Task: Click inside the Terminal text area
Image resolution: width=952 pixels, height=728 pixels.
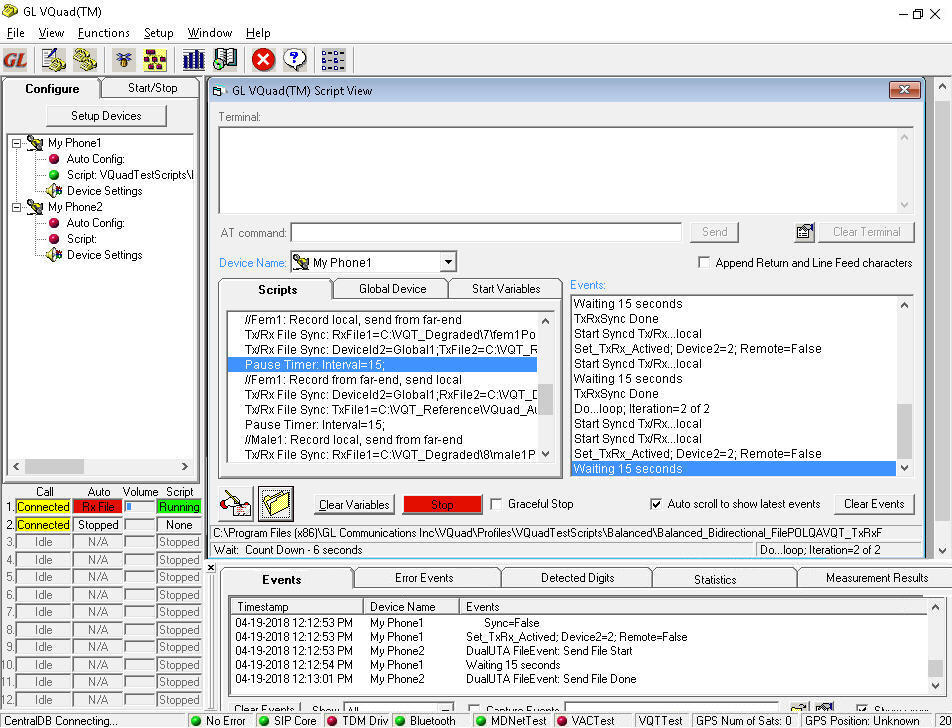Action: [558, 170]
